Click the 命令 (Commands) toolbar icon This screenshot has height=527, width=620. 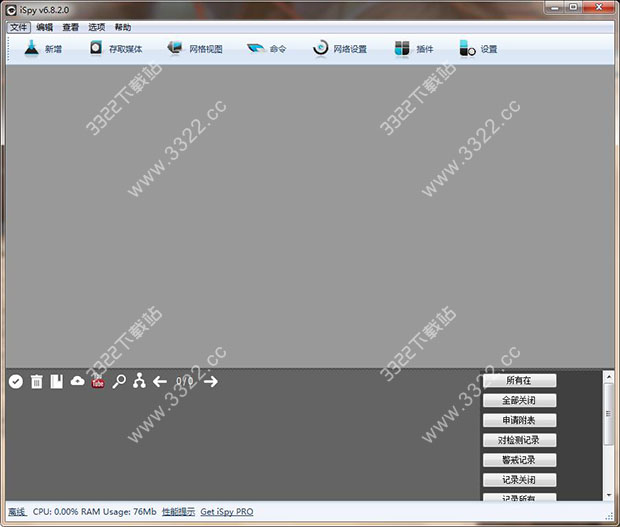(256, 48)
